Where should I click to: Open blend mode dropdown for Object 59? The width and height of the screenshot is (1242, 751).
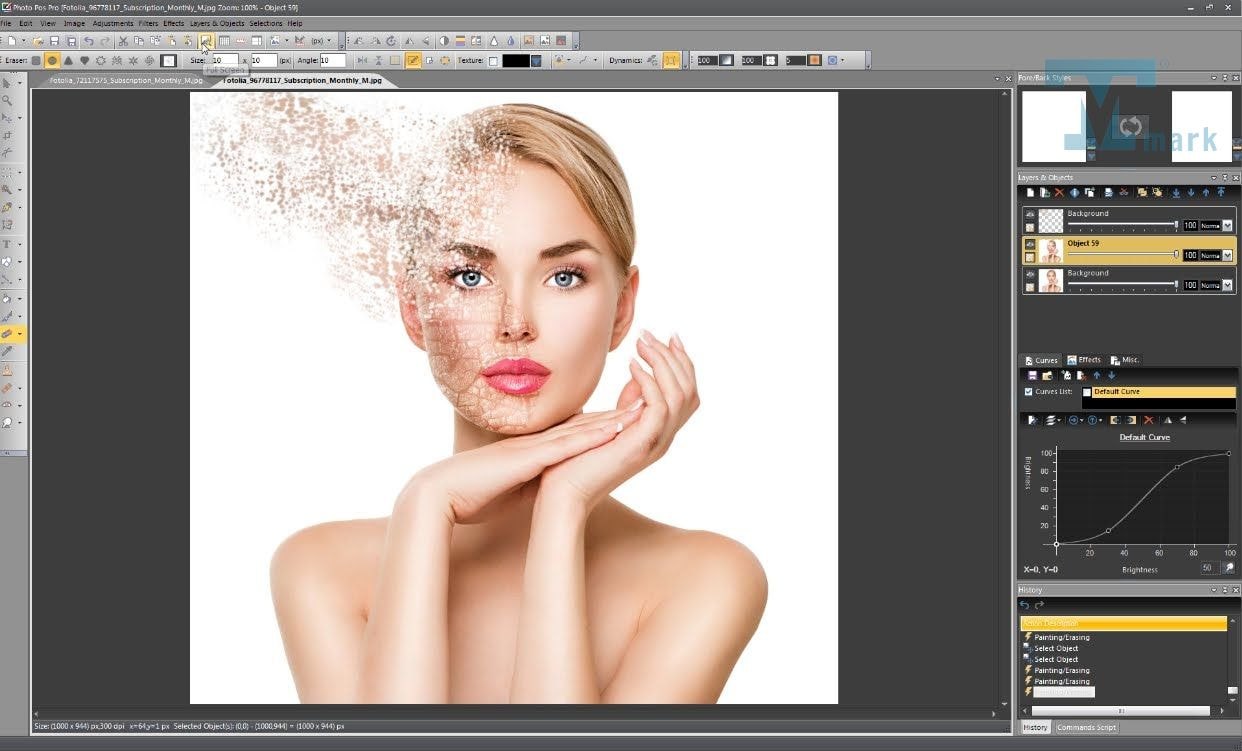[x=1227, y=256]
